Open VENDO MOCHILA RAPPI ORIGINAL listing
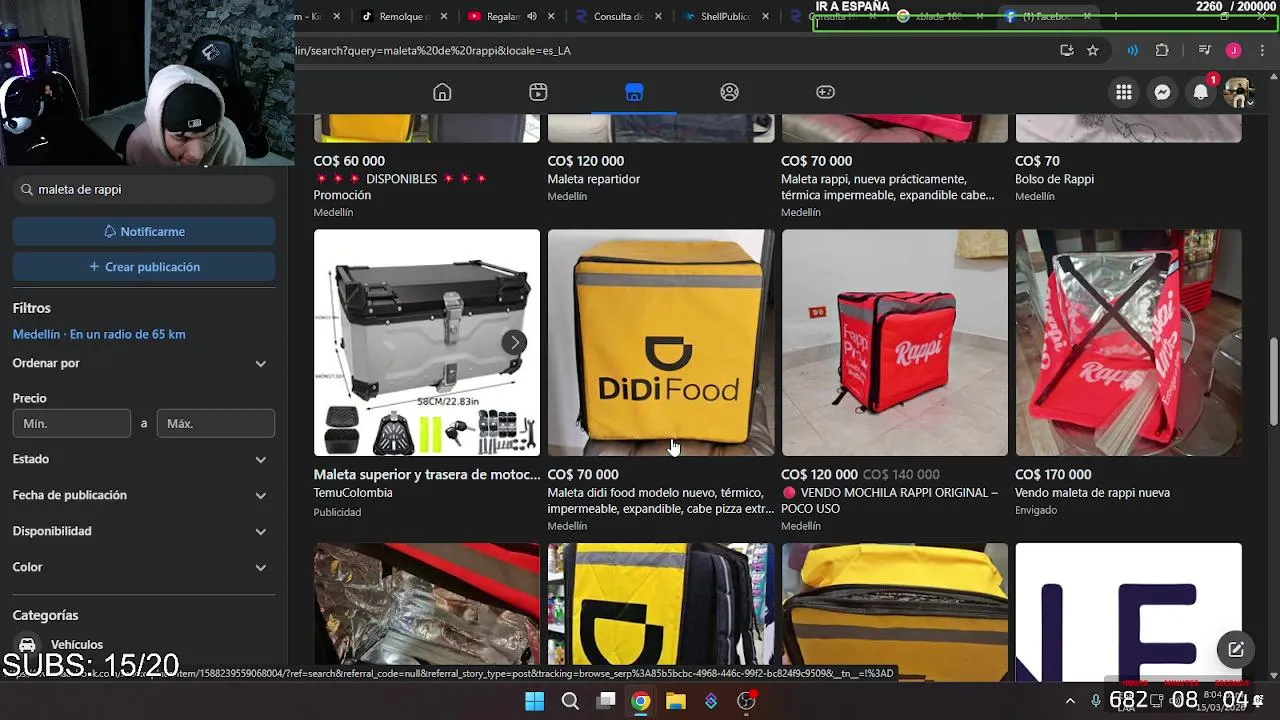Image resolution: width=1280 pixels, height=720 pixels. pos(889,500)
